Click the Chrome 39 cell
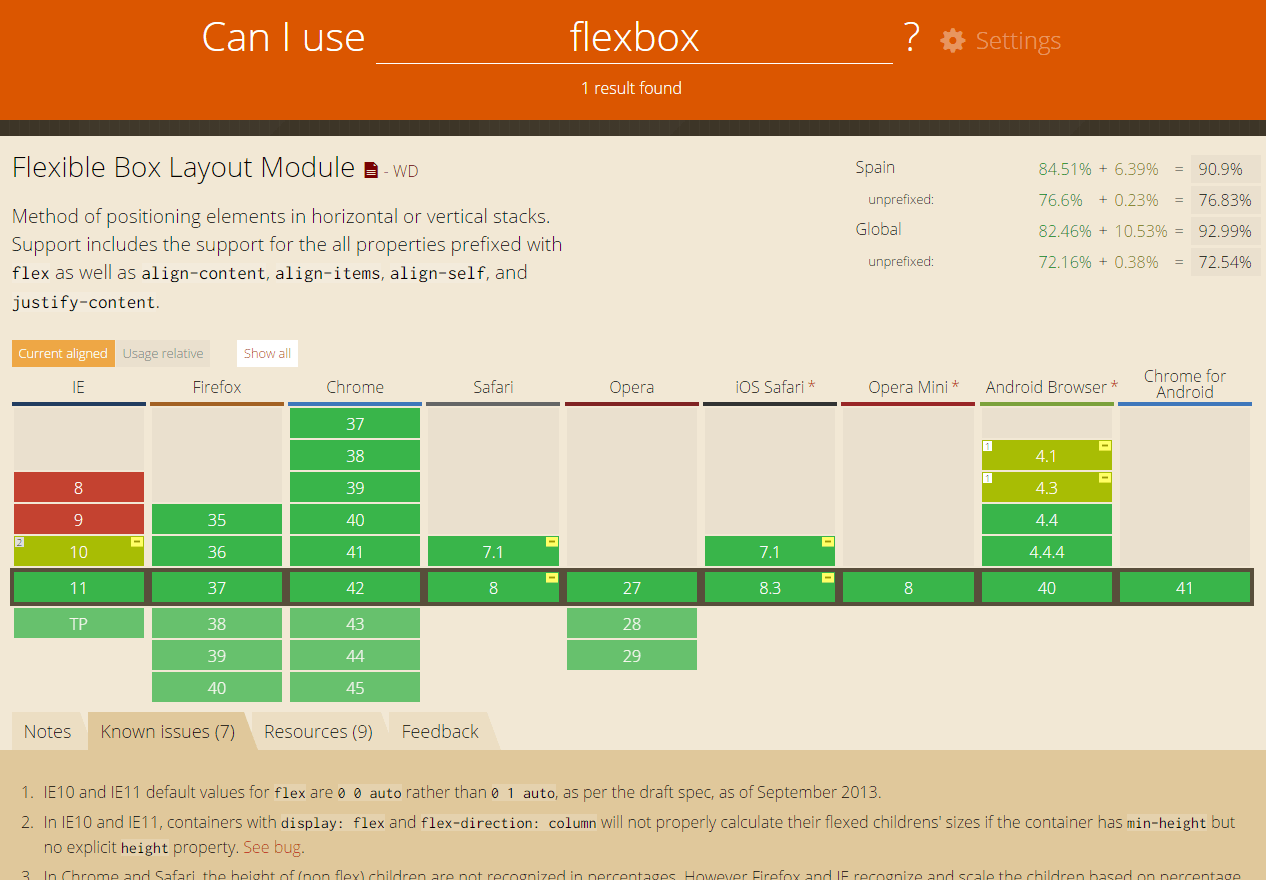 (355, 487)
